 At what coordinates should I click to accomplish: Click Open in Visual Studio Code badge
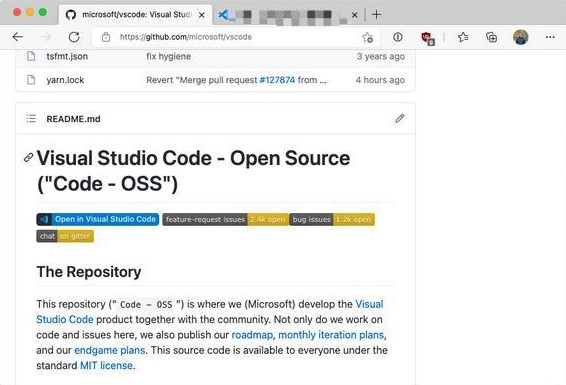point(97,219)
